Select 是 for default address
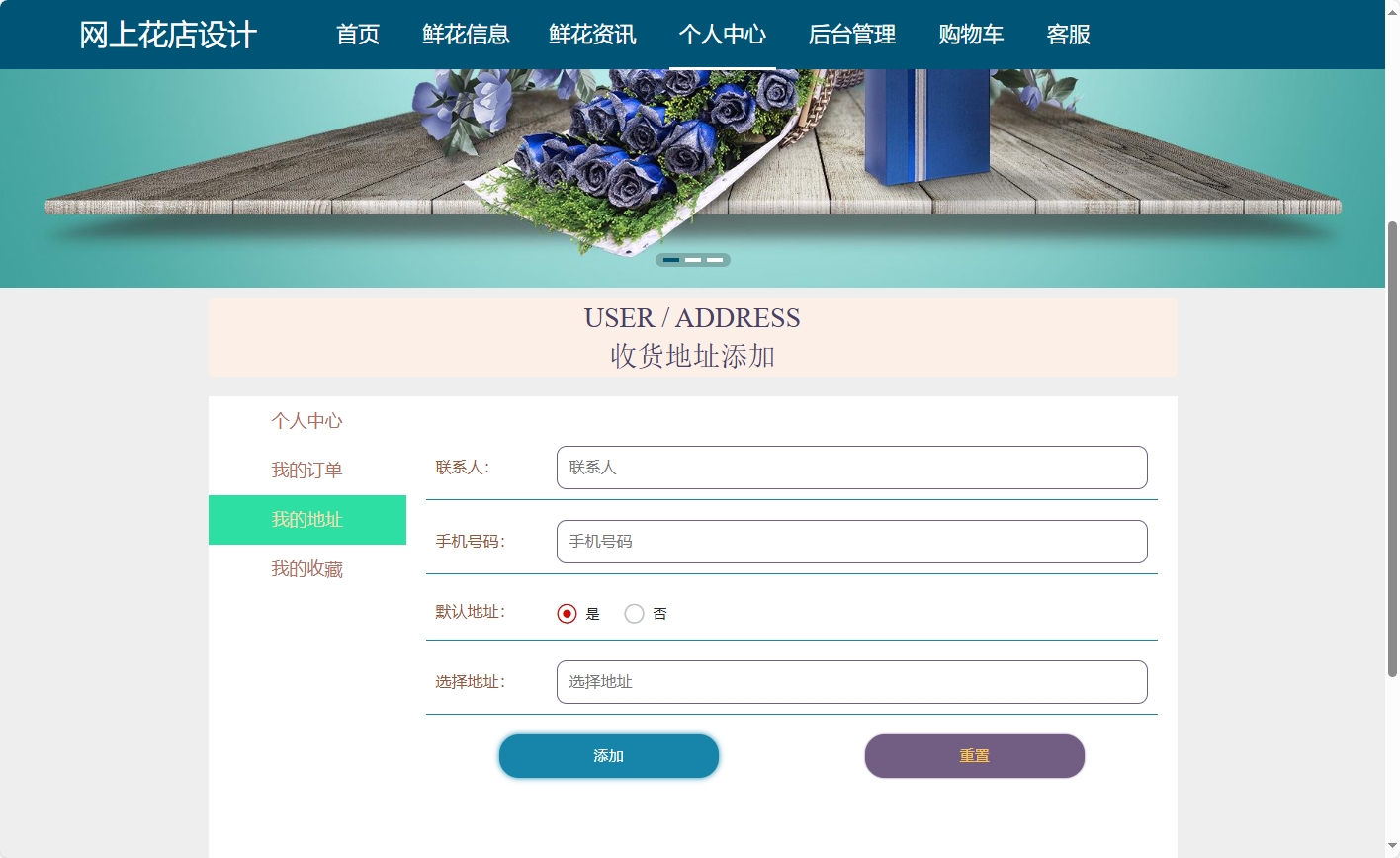This screenshot has width=1400, height=858. (566, 613)
